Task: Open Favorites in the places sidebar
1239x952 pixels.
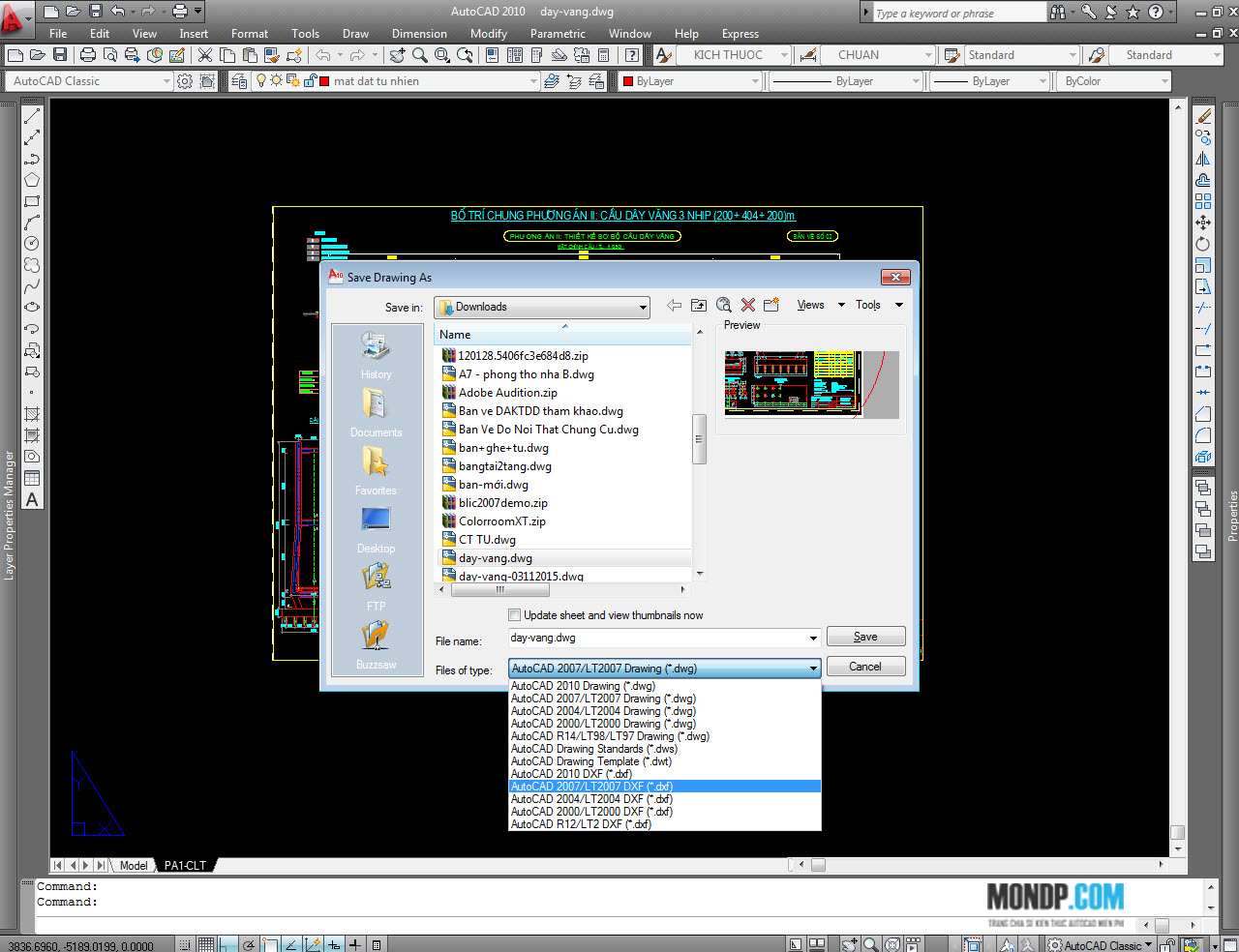Action: (376, 471)
